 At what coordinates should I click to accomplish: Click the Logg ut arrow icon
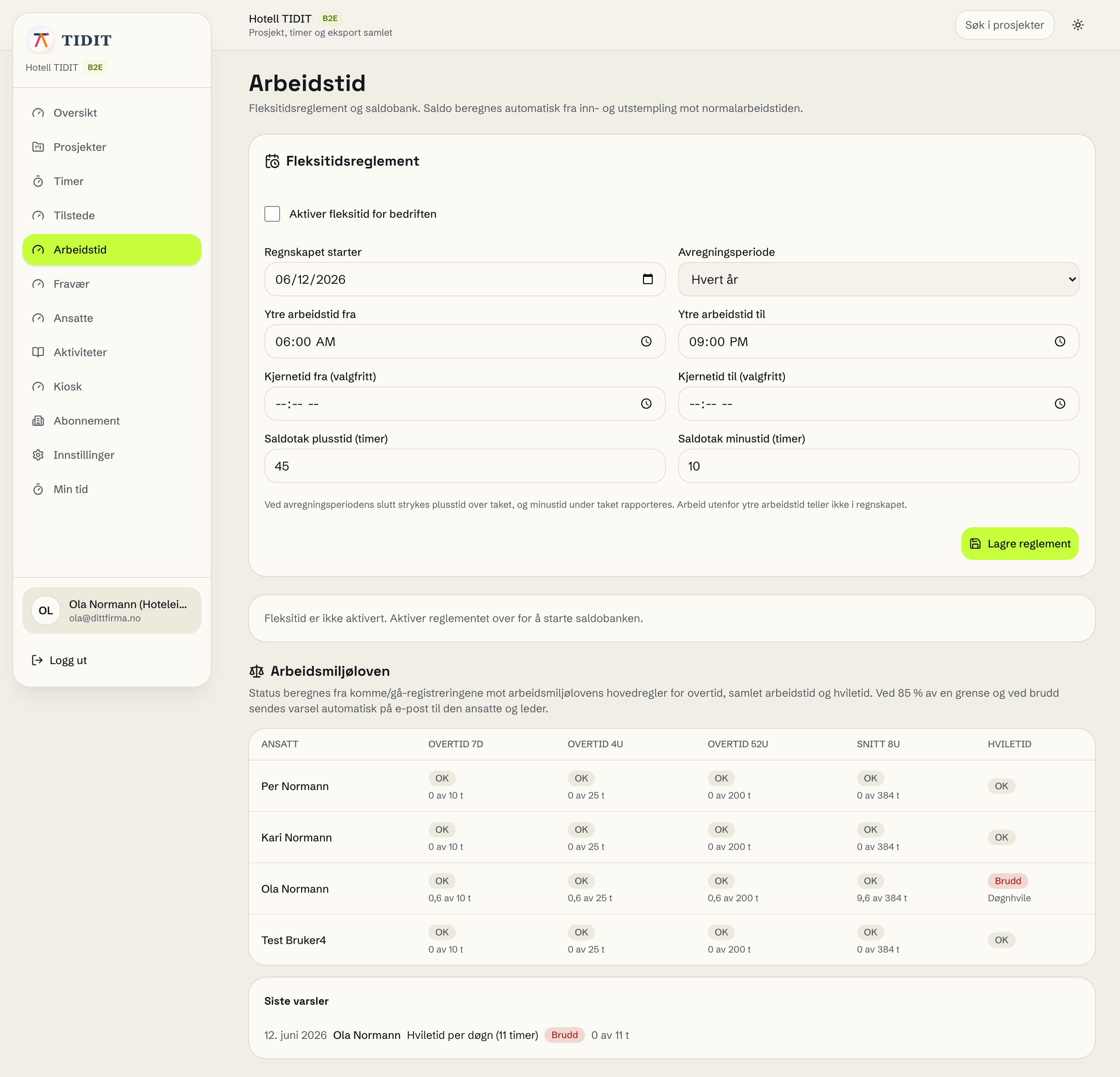37,660
